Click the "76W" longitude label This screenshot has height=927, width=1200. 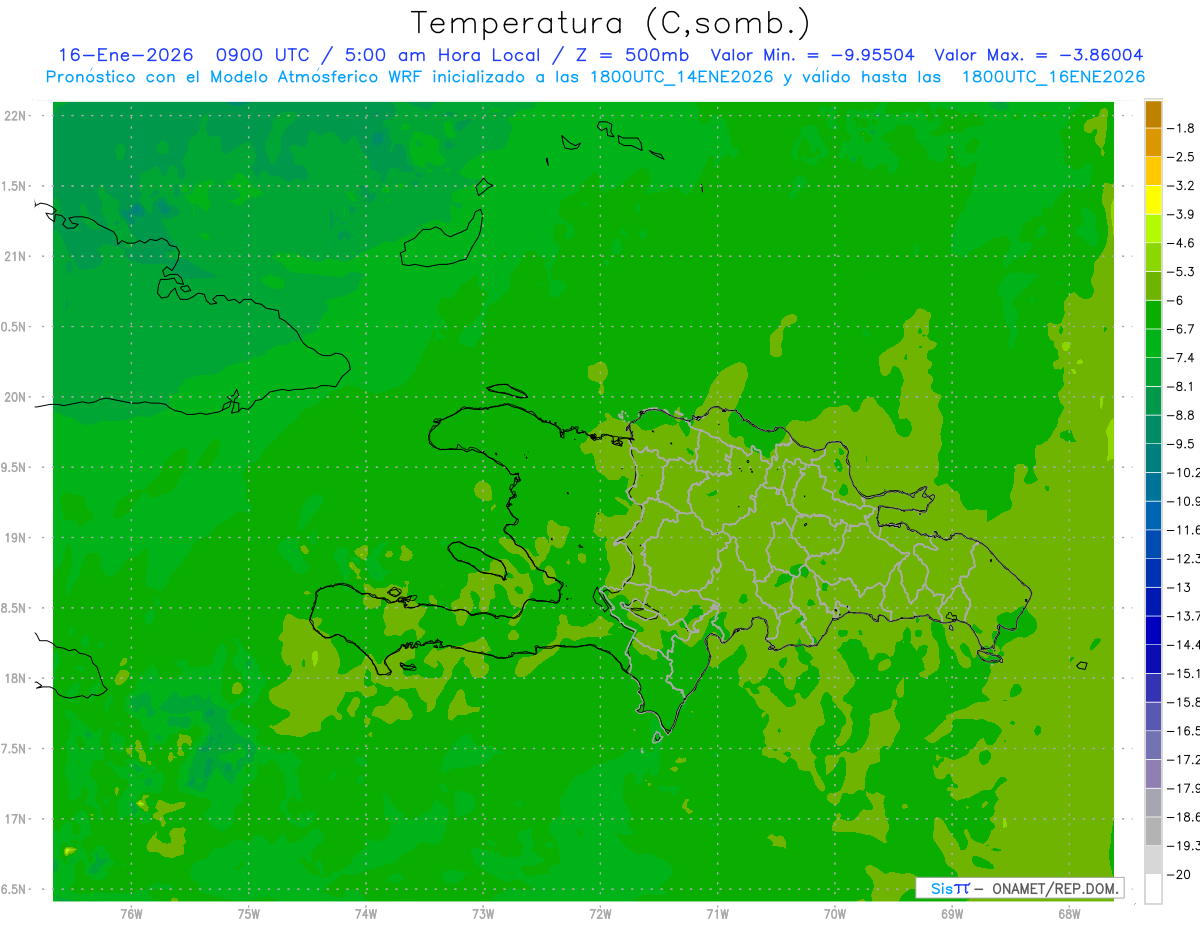click(131, 913)
